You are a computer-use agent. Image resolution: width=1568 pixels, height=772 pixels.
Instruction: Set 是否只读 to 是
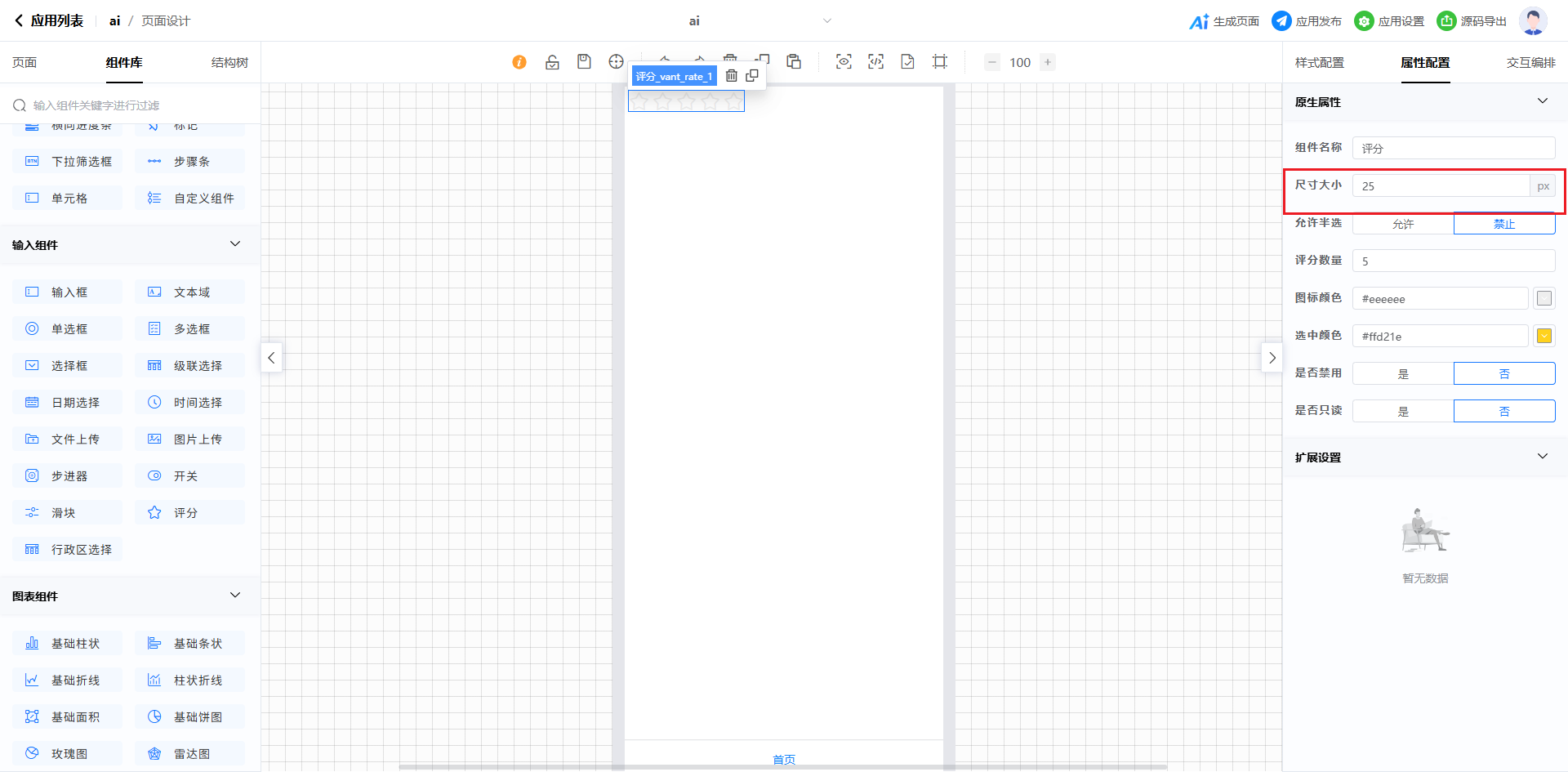click(x=1403, y=411)
